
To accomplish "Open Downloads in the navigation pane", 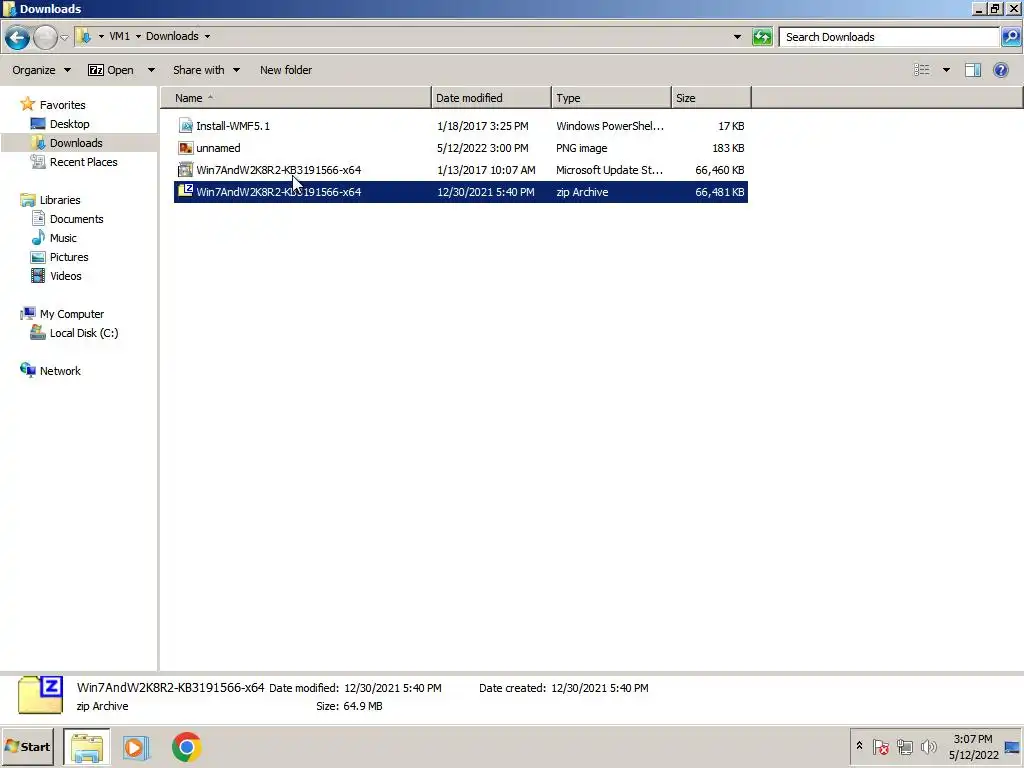I will [76, 143].
